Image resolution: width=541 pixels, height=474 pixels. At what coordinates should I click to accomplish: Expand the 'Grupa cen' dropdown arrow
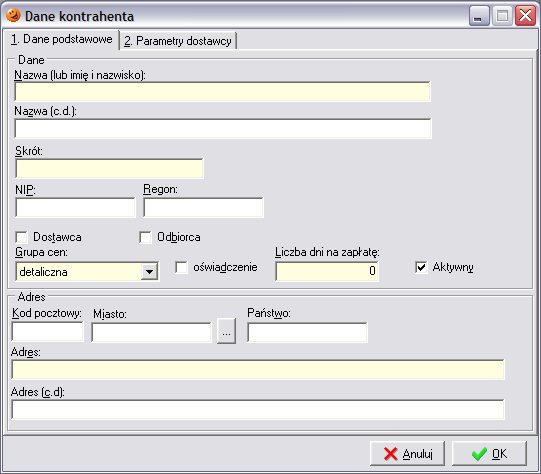pyautogui.click(x=149, y=272)
